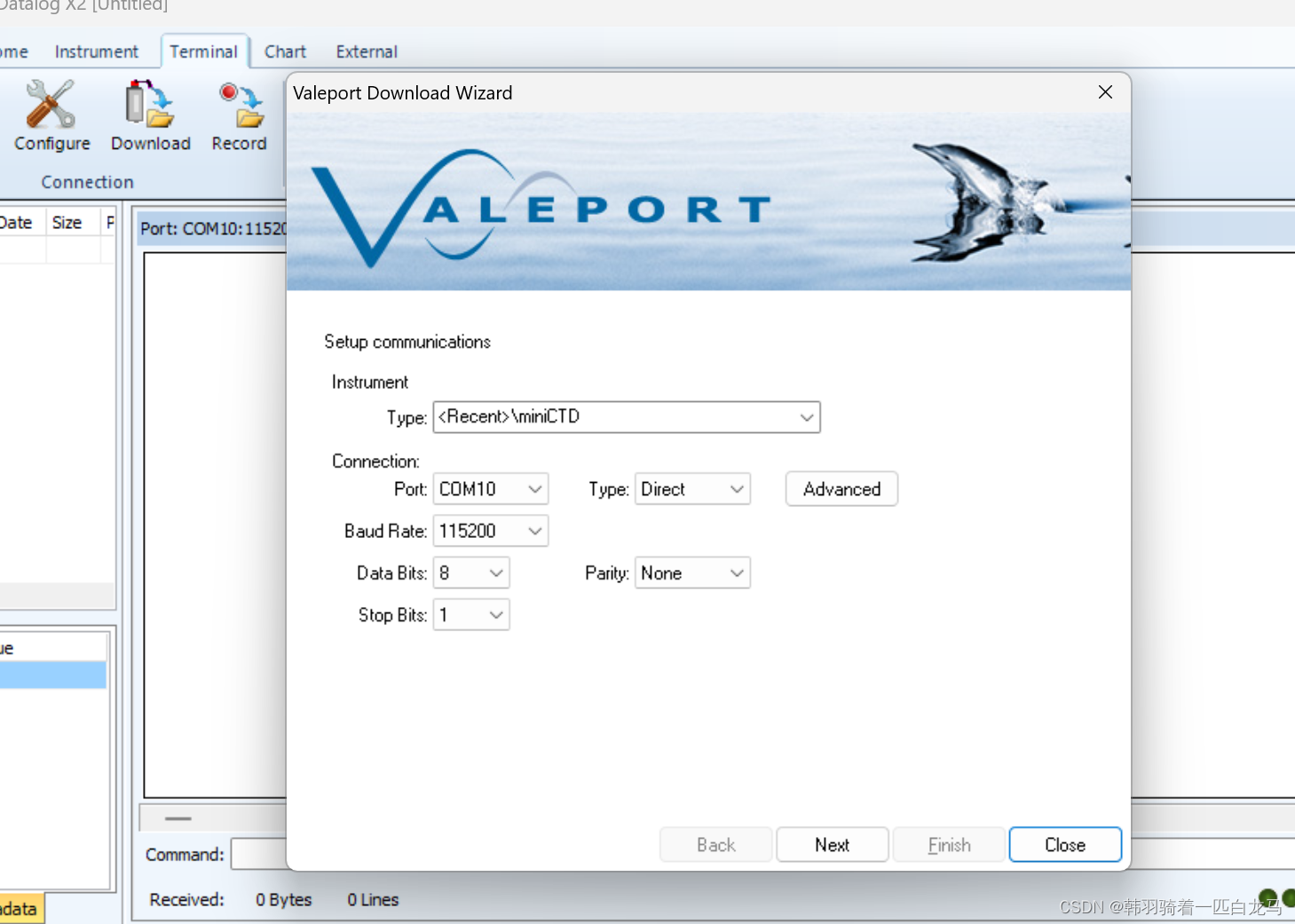The image size is (1295, 924).
Task: Click the Back wizard button
Action: click(x=715, y=845)
